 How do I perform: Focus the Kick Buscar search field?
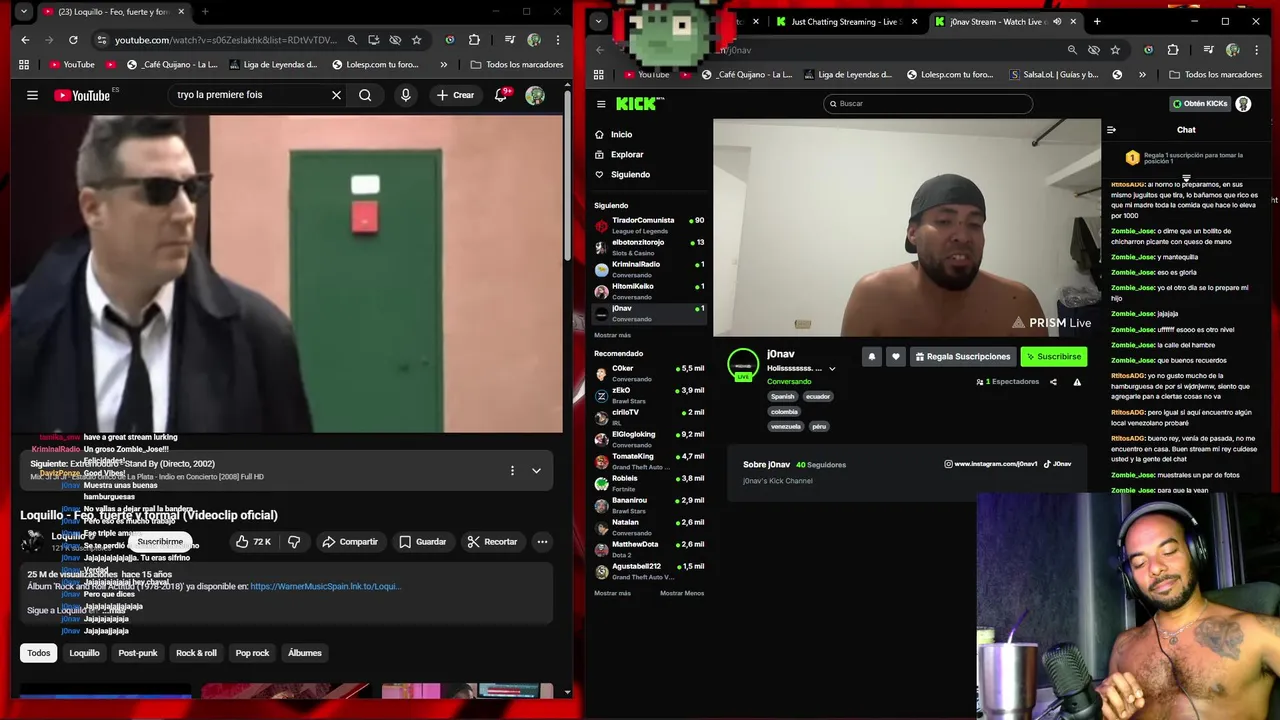point(928,104)
